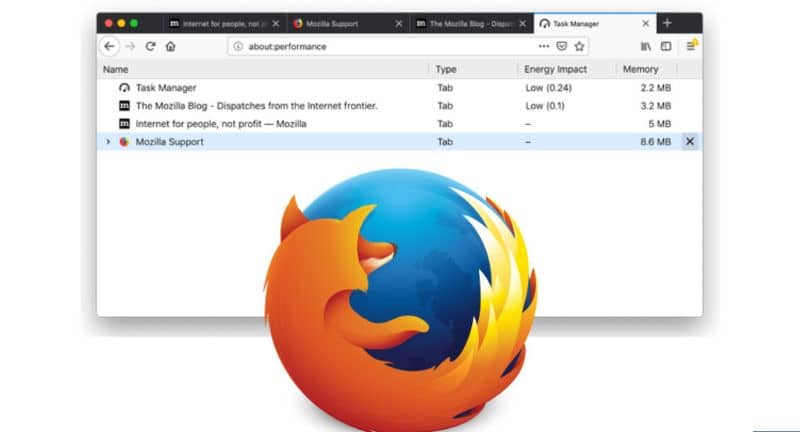Select the Task Manager tab
Screen dimensions: 800x432
click(x=595, y=23)
